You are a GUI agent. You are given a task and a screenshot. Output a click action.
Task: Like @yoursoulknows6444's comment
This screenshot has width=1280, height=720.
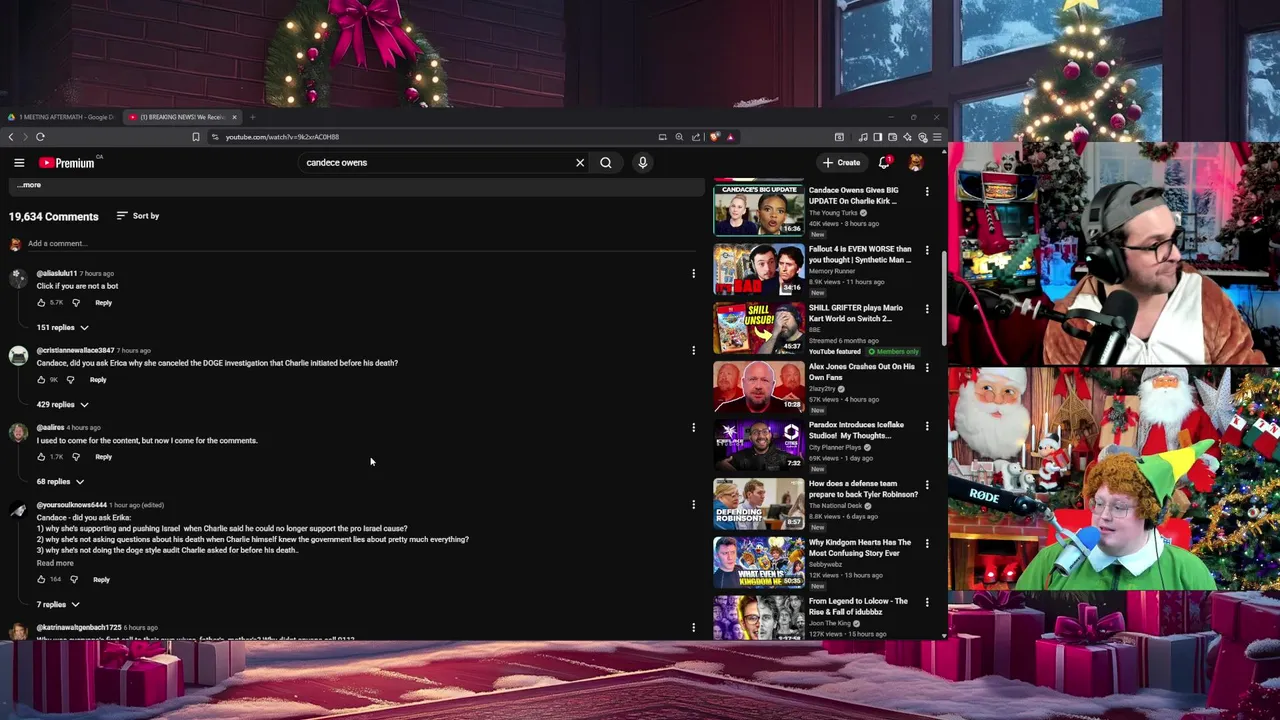(41, 580)
